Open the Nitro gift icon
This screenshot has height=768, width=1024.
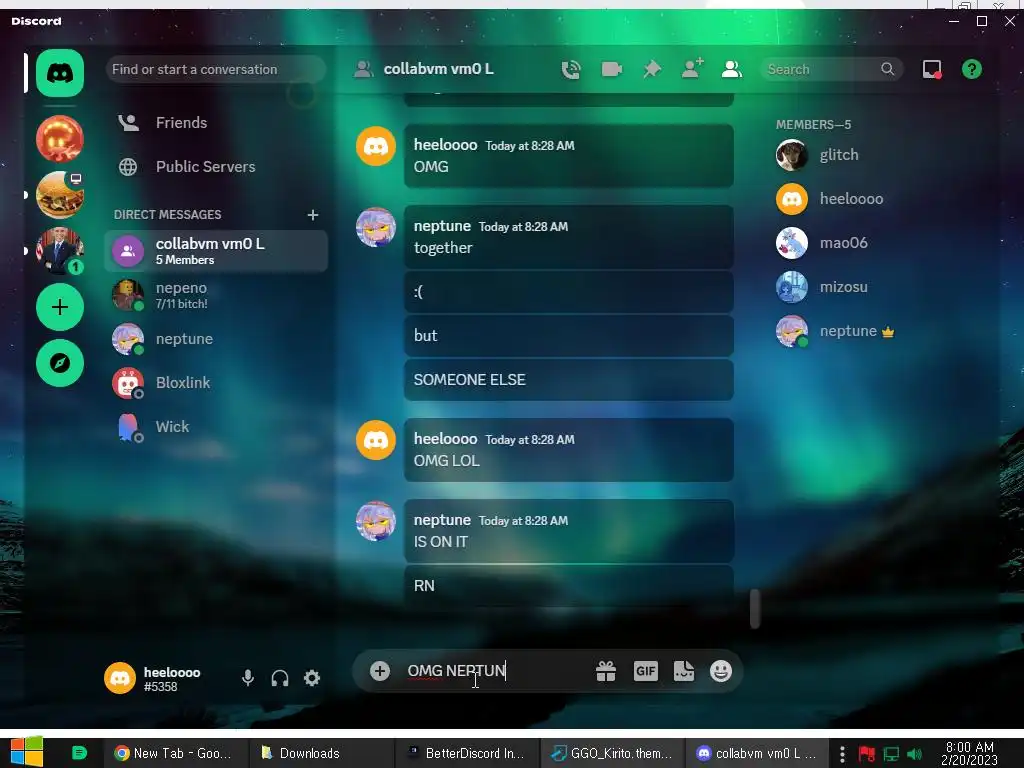click(606, 671)
